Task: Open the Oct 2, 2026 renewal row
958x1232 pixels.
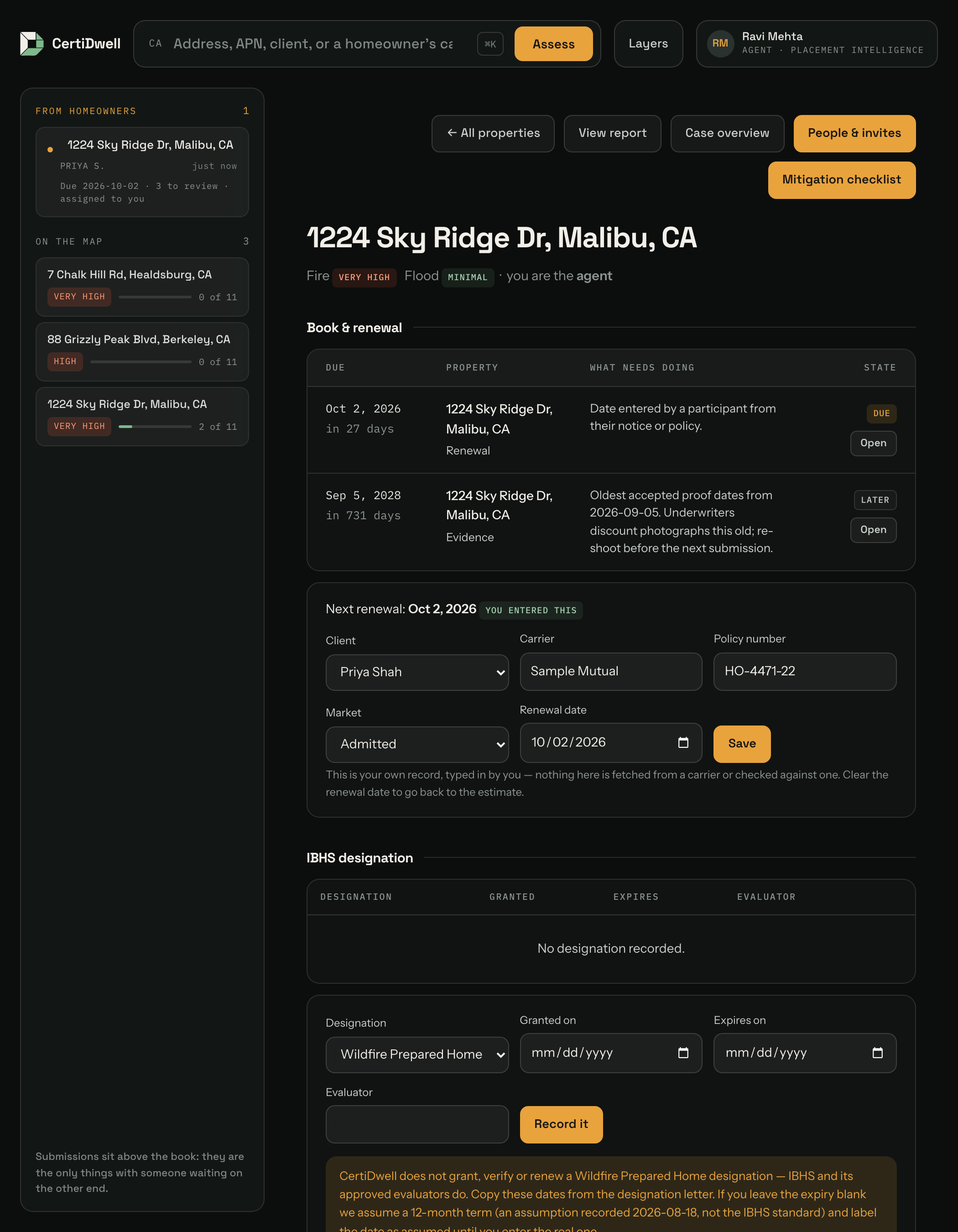Action: 873,444
